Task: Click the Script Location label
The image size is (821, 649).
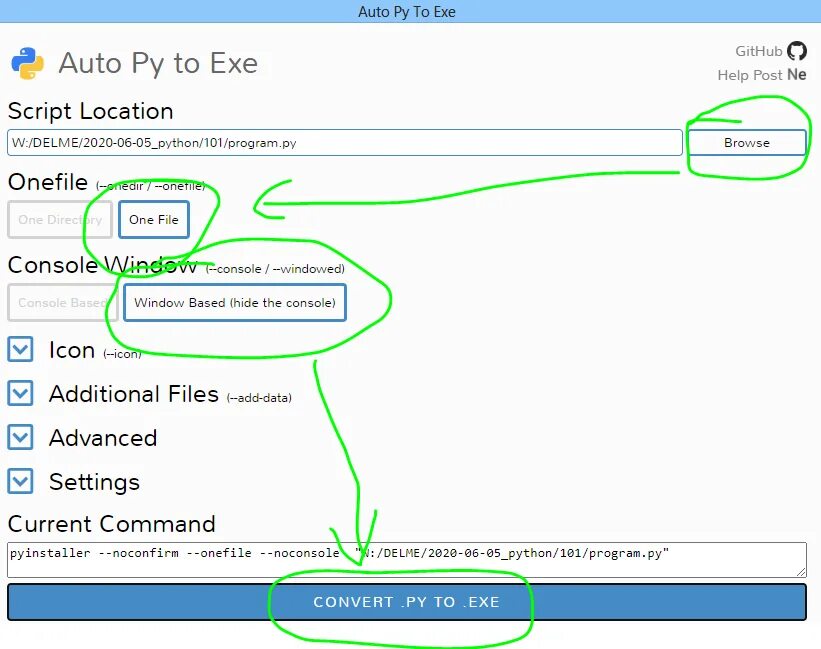Action: tap(91, 111)
